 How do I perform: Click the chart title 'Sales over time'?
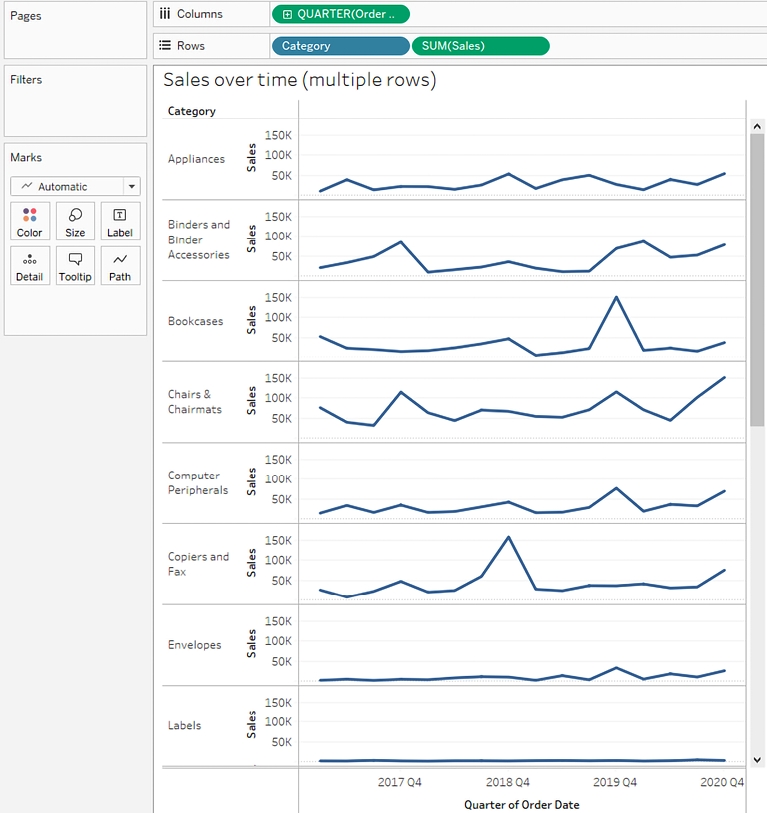click(299, 80)
